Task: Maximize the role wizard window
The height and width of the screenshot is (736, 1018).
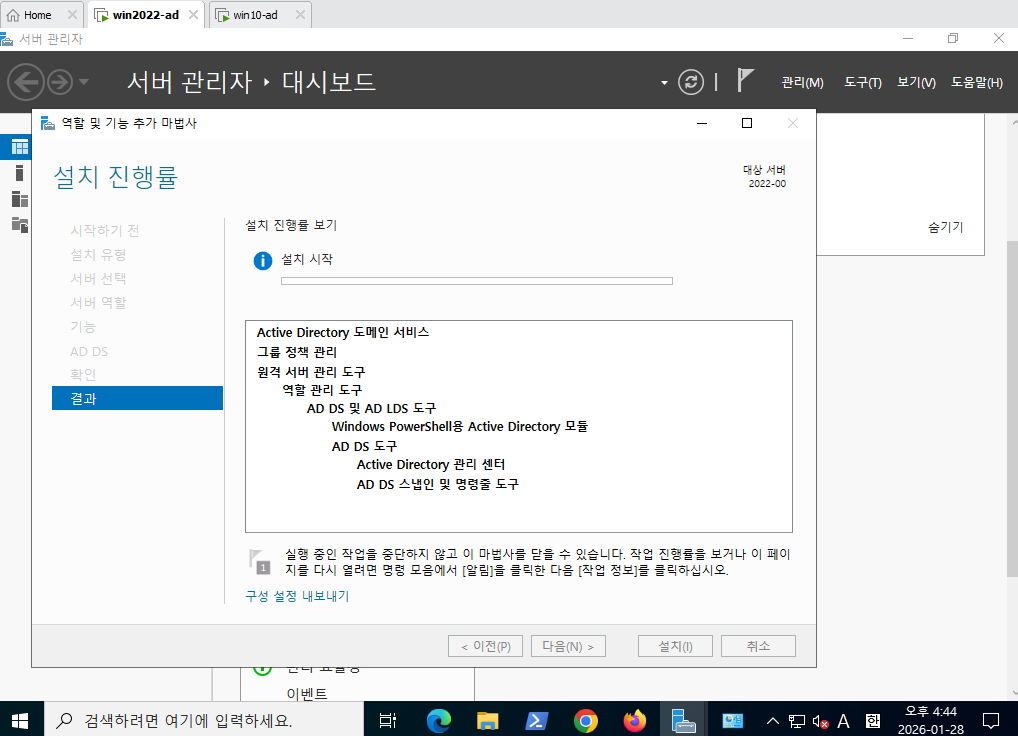Action: pyautogui.click(x=747, y=123)
